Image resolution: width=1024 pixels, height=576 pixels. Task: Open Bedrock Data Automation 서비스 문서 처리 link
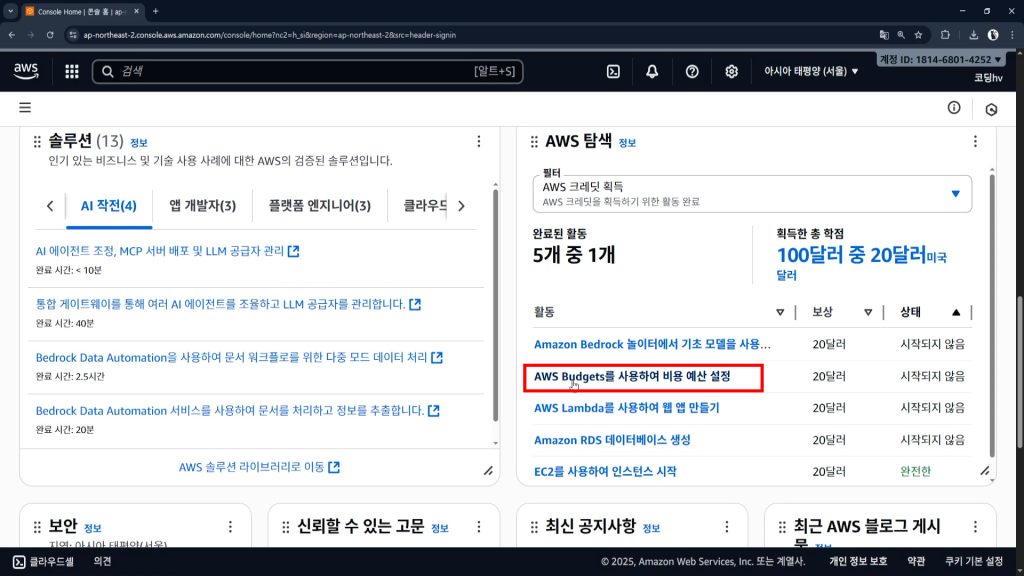(237, 410)
